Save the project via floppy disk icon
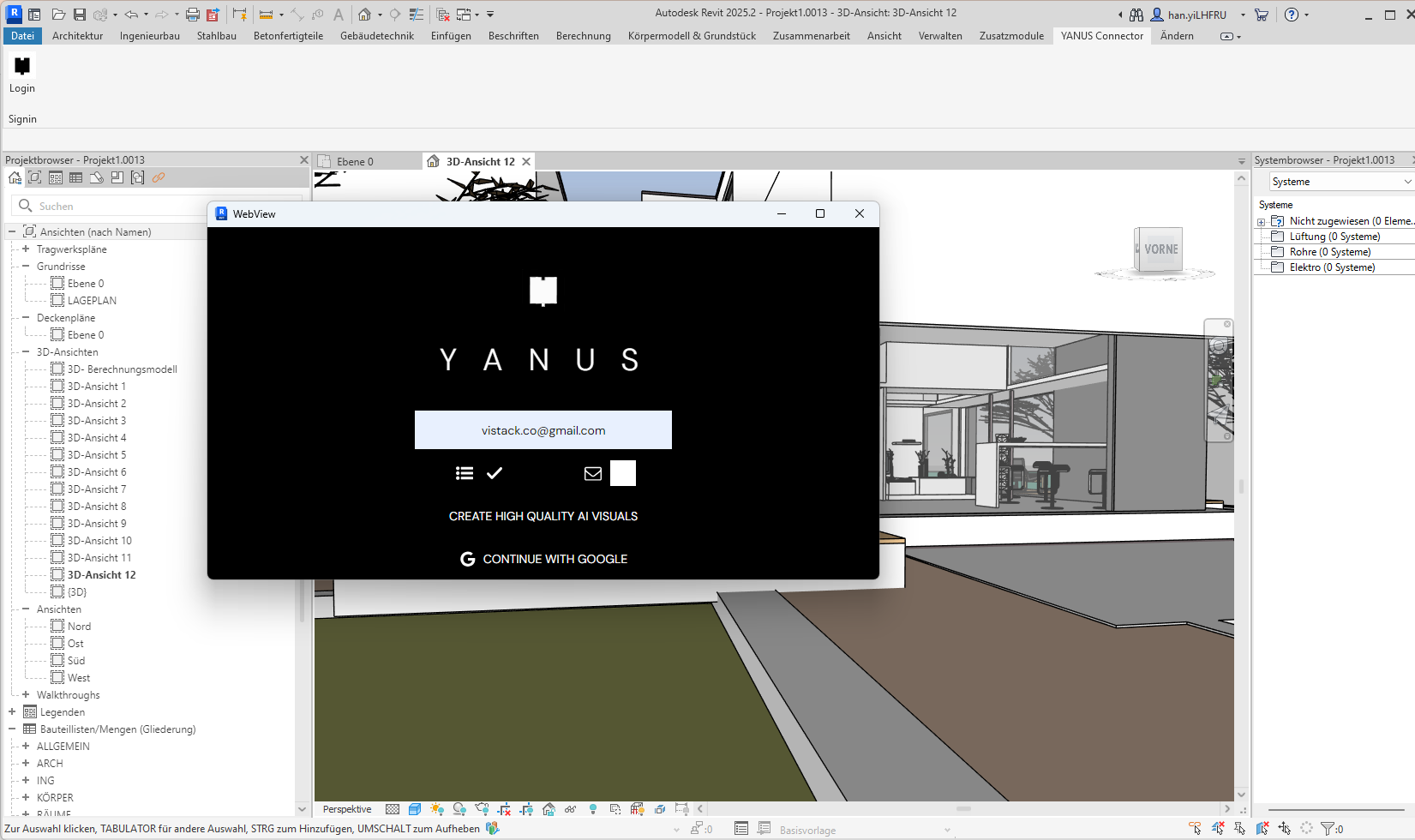This screenshot has width=1415, height=840. click(79, 15)
